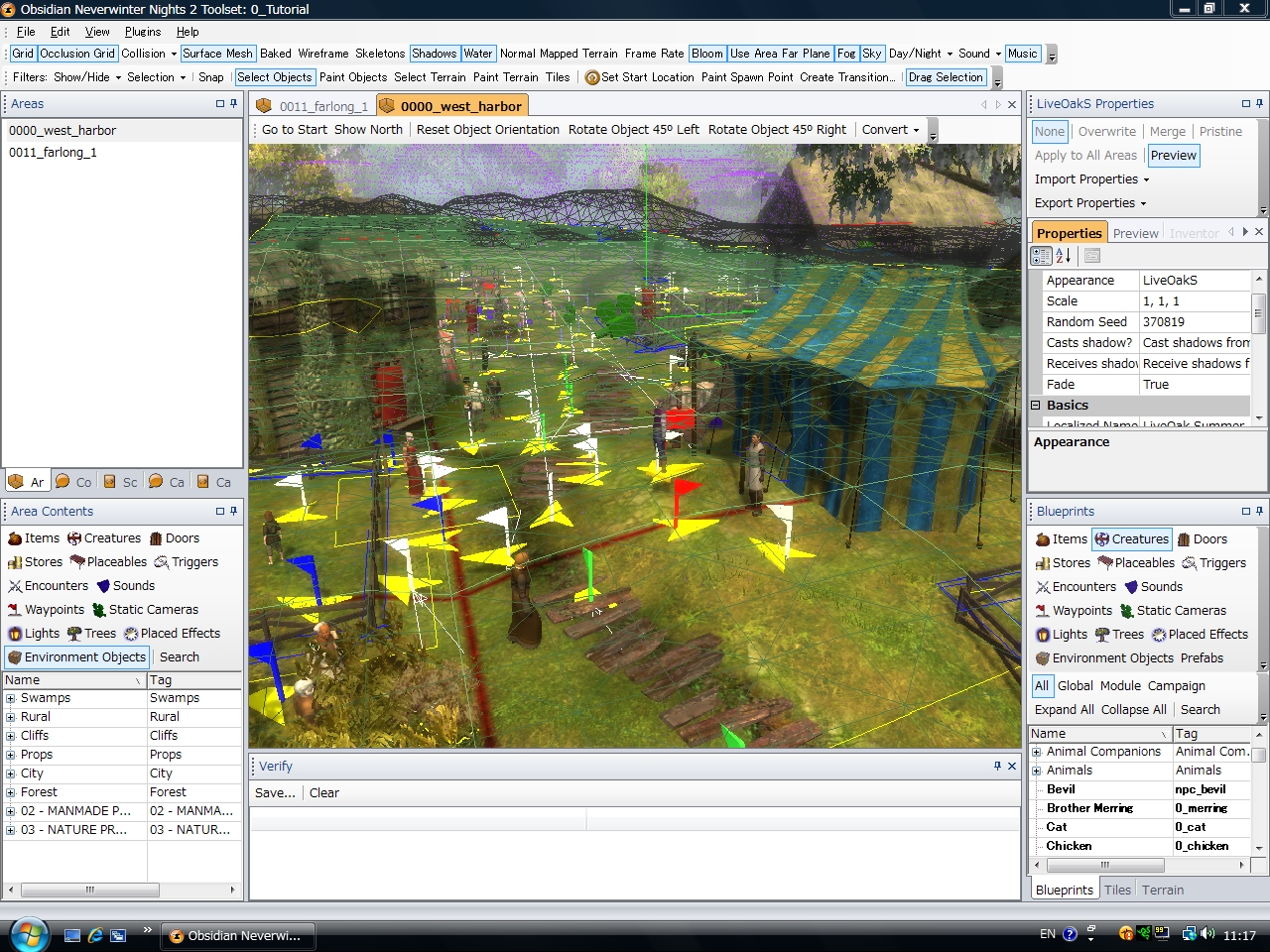Viewport: 1270px width, 952px height.
Task: Select Doors in the Area Contents panel
Action: [x=175, y=538]
